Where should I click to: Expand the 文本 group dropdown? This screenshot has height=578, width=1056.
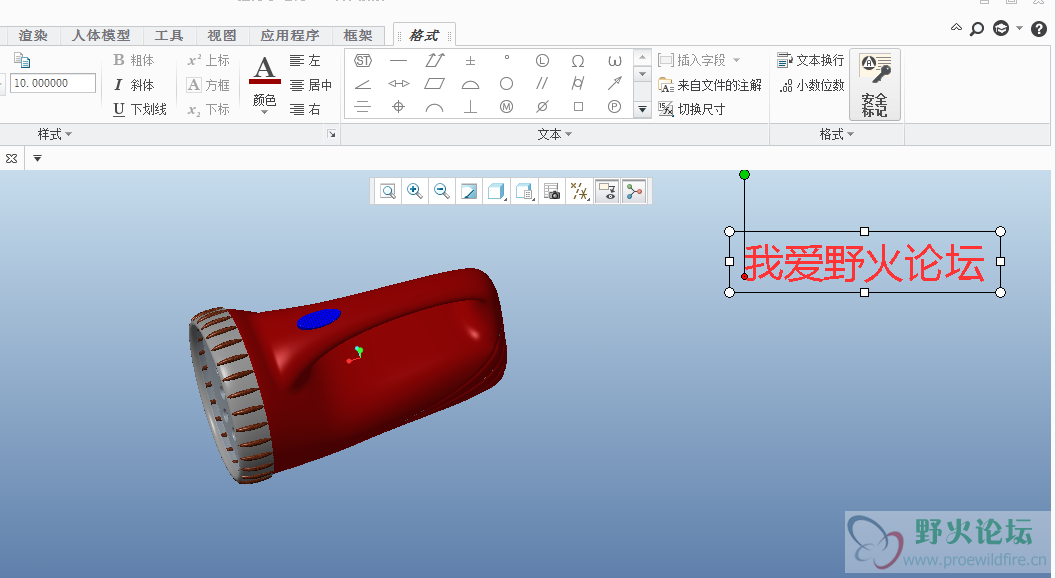click(x=554, y=134)
